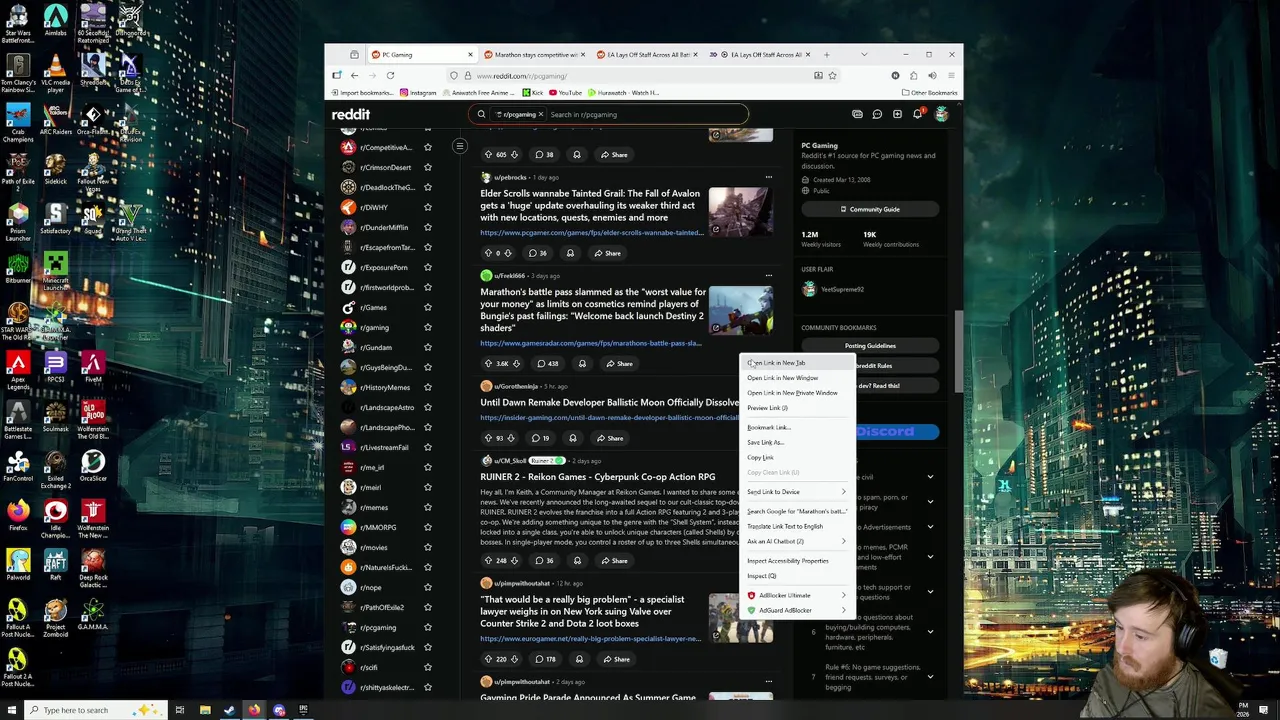
Task: Favorite r/scifi with its star
Action: tap(427, 667)
